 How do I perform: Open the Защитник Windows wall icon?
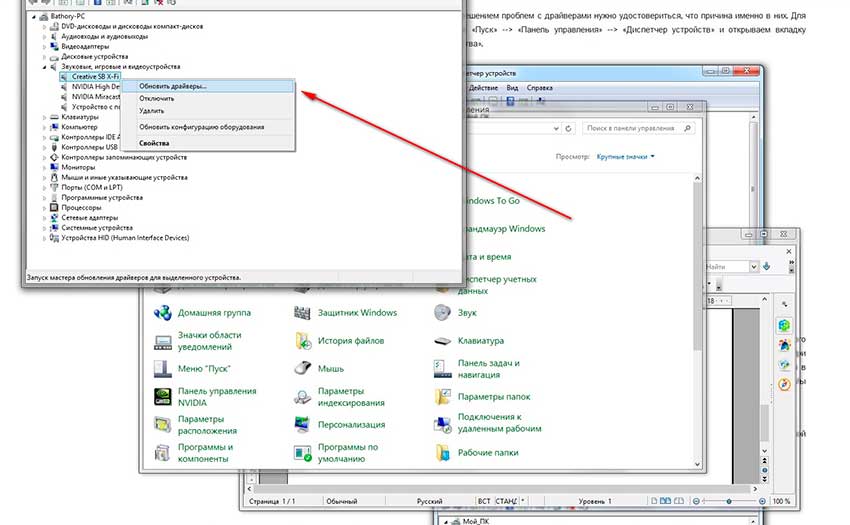pos(302,313)
